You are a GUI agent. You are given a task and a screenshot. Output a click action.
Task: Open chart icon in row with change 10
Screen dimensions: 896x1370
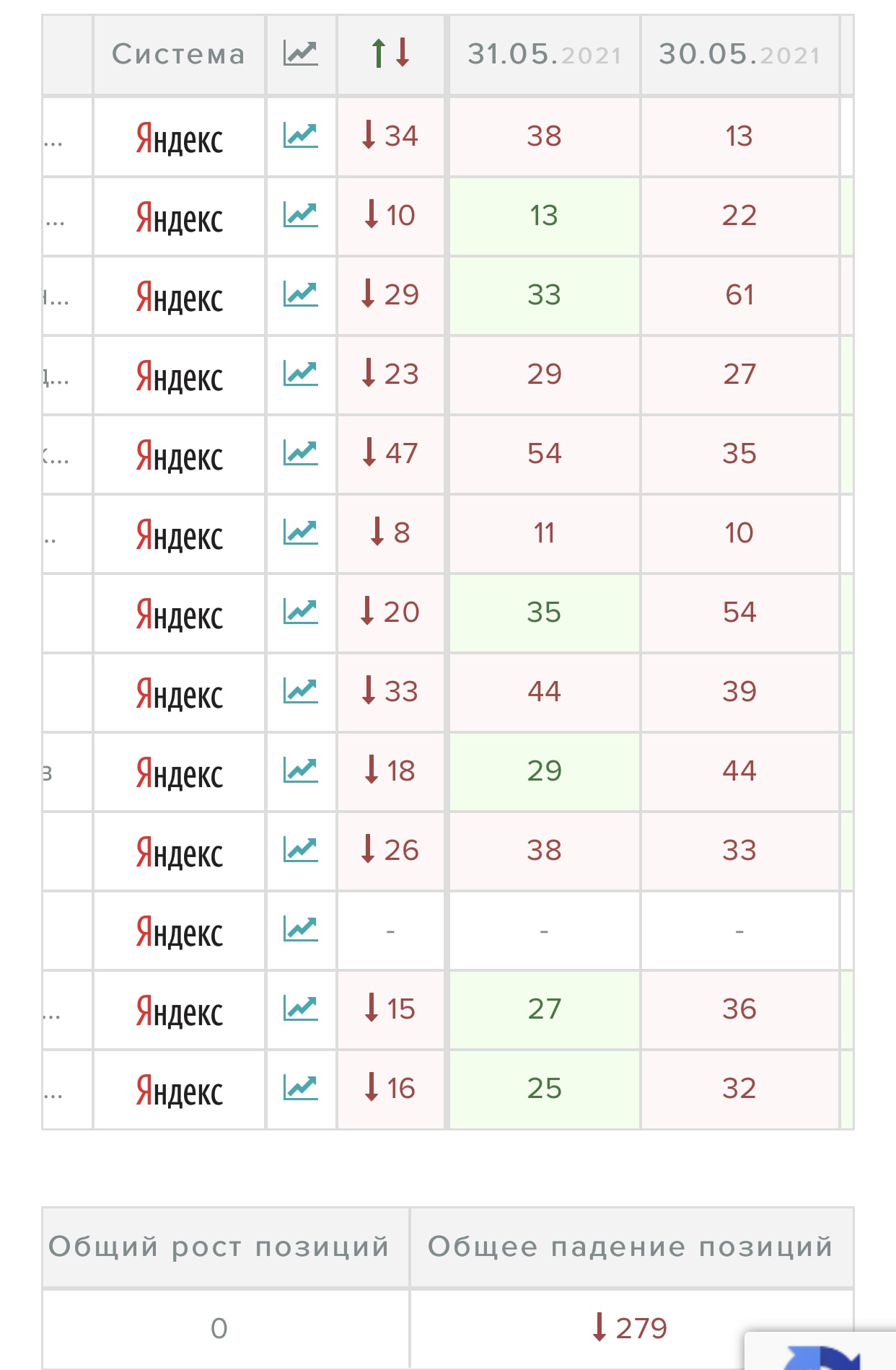300,215
